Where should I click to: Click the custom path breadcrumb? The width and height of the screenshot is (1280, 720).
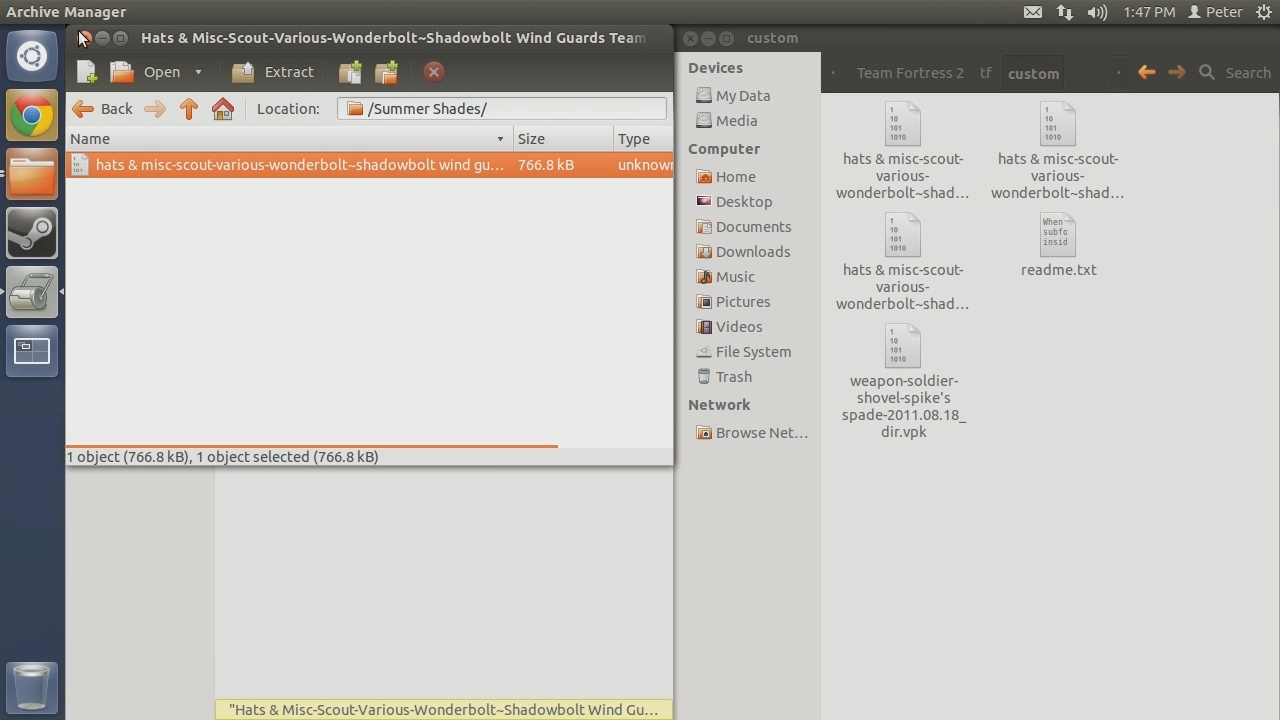tap(1033, 73)
